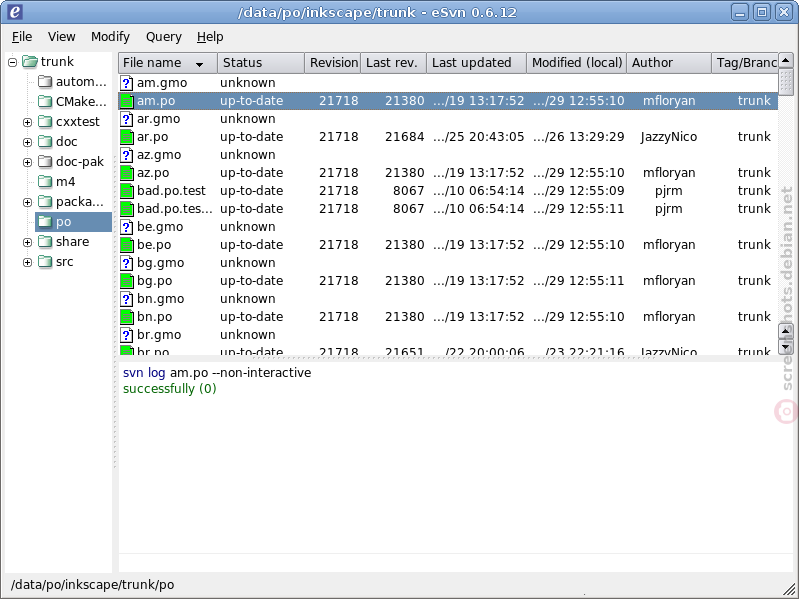
Task: Click the doc folder icon
Action: 45,141
